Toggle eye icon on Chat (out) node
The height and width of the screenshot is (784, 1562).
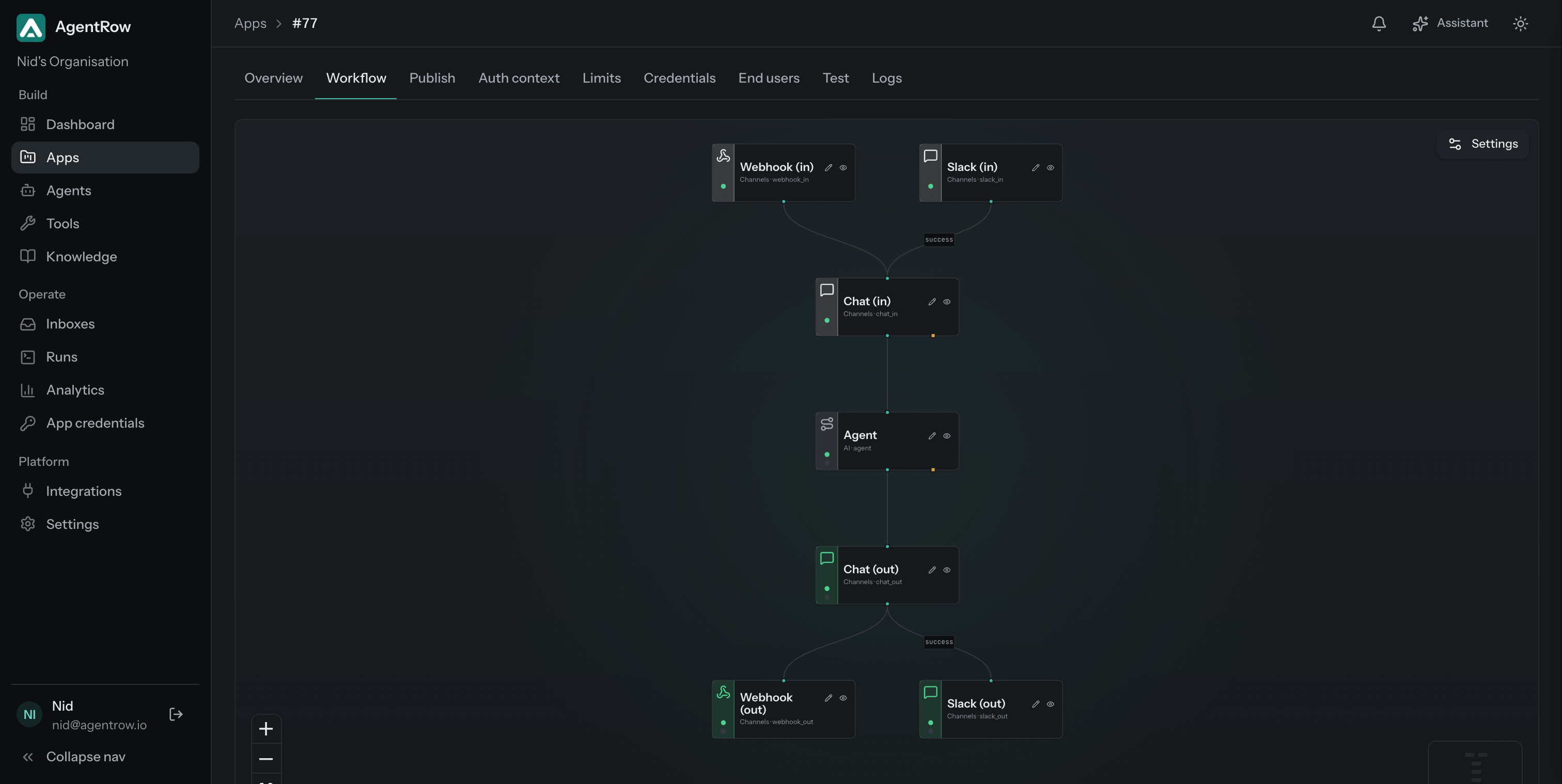pos(946,570)
